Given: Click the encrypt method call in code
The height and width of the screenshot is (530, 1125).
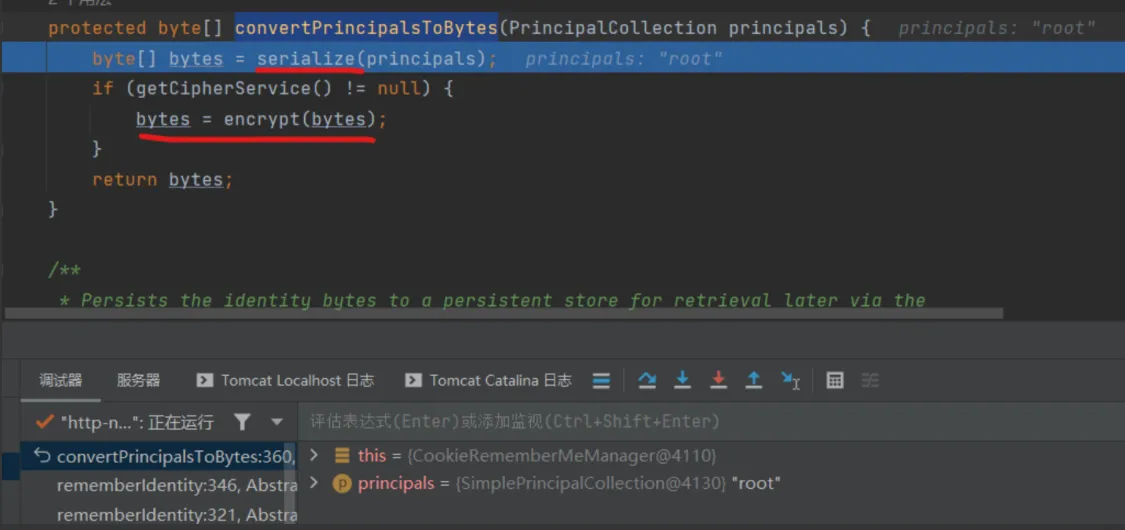Looking at the screenshot, I should (262, 119).
